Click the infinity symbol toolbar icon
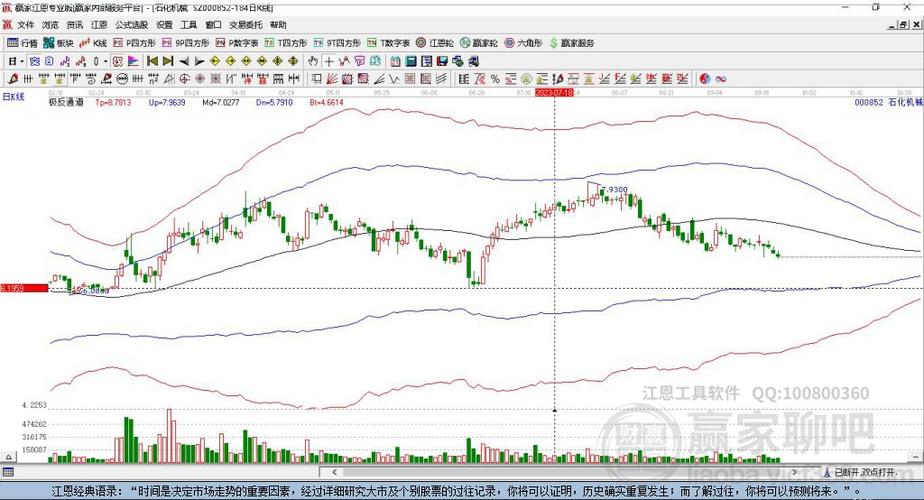Viewport: 924px width, 500px height. pos(721,78)
